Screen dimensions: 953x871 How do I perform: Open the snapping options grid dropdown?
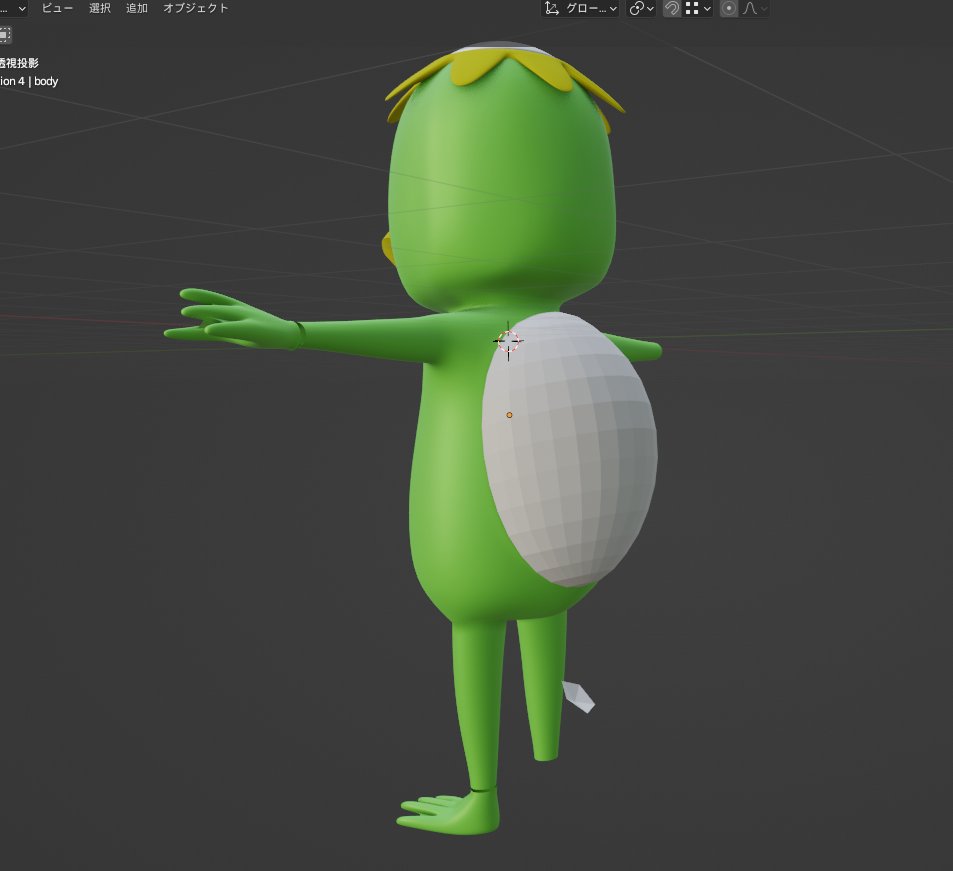point(698,9)
